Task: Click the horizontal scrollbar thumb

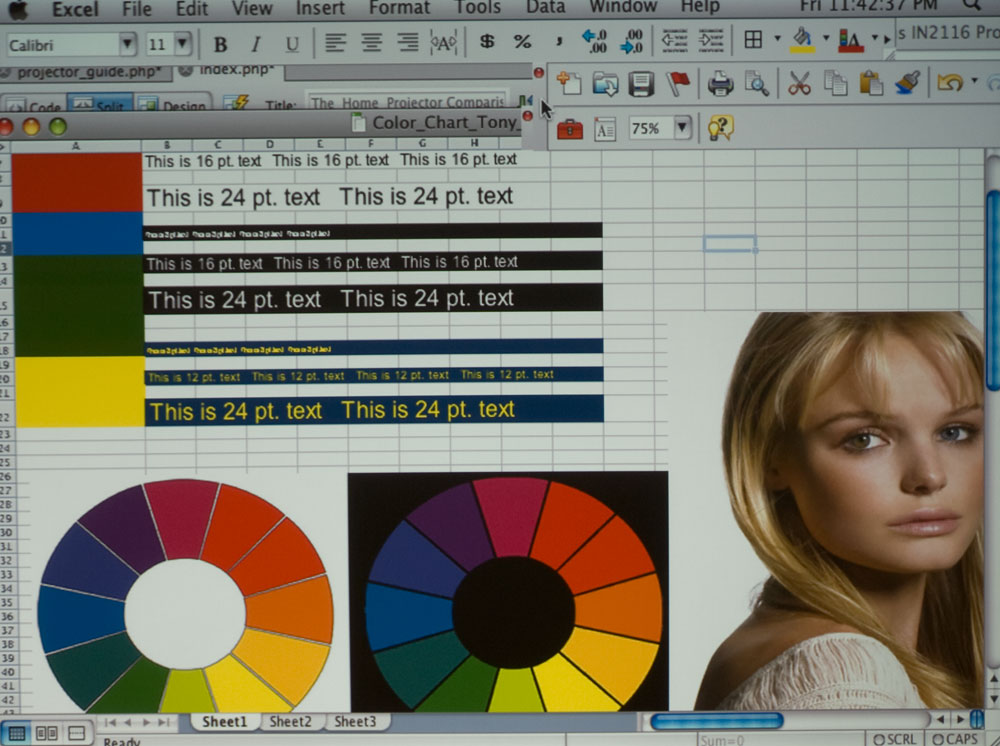Action: click(x=716, y=720)
